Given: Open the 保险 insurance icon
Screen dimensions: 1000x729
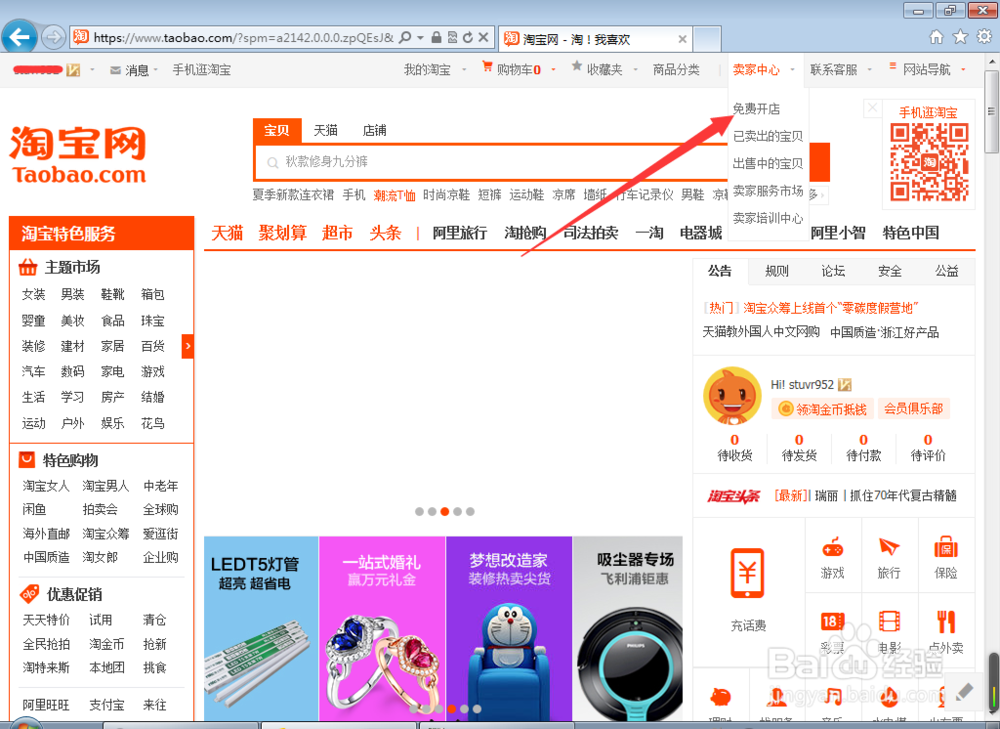Looking at the screenshot, I should click(946, 547).
